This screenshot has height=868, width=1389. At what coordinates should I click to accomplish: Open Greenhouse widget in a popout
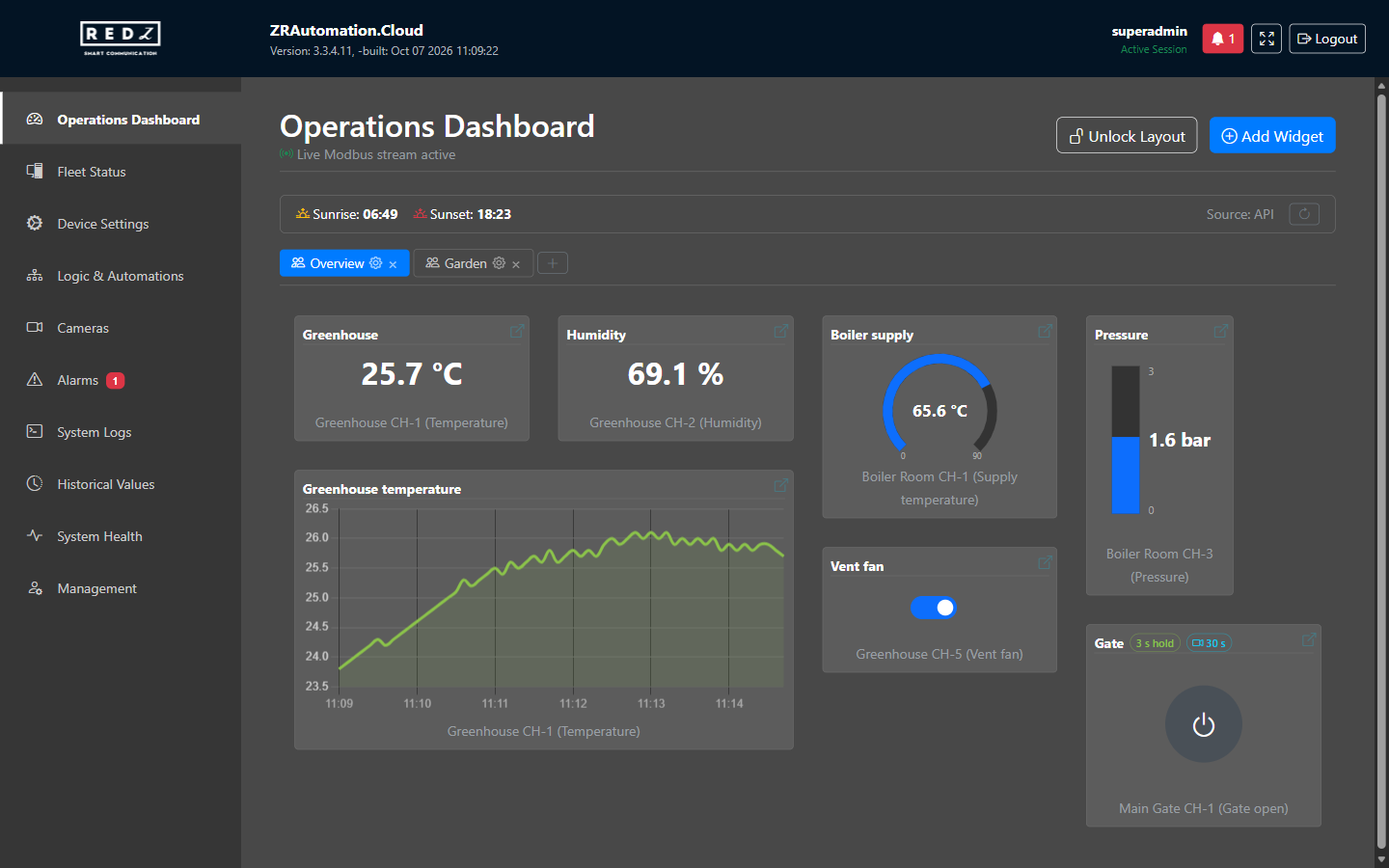pyautogui.click(x=517, y=331)
